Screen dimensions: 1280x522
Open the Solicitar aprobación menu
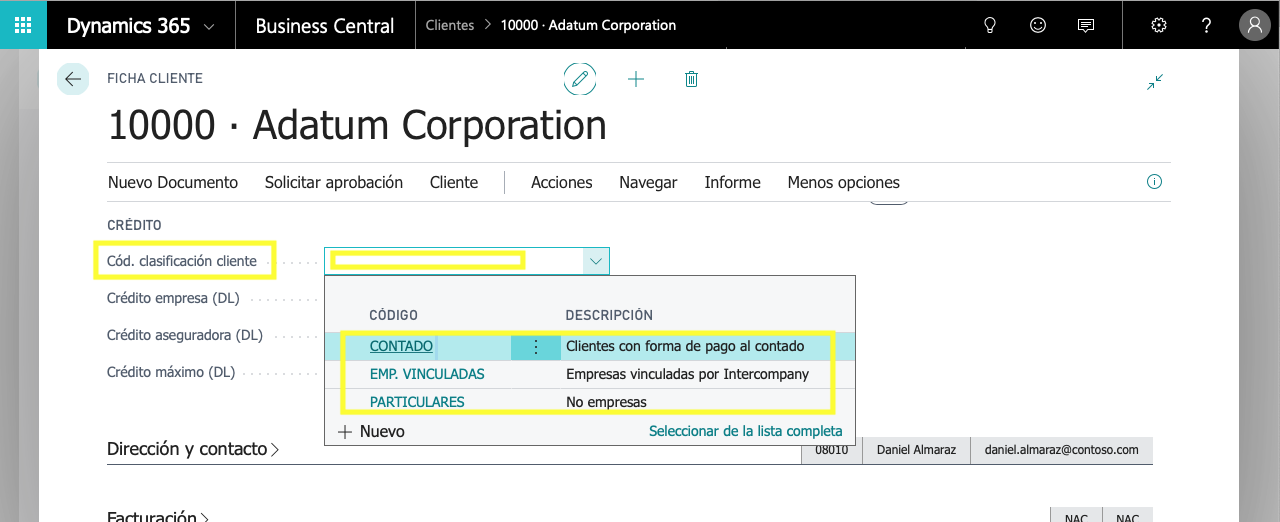point(334,182)
